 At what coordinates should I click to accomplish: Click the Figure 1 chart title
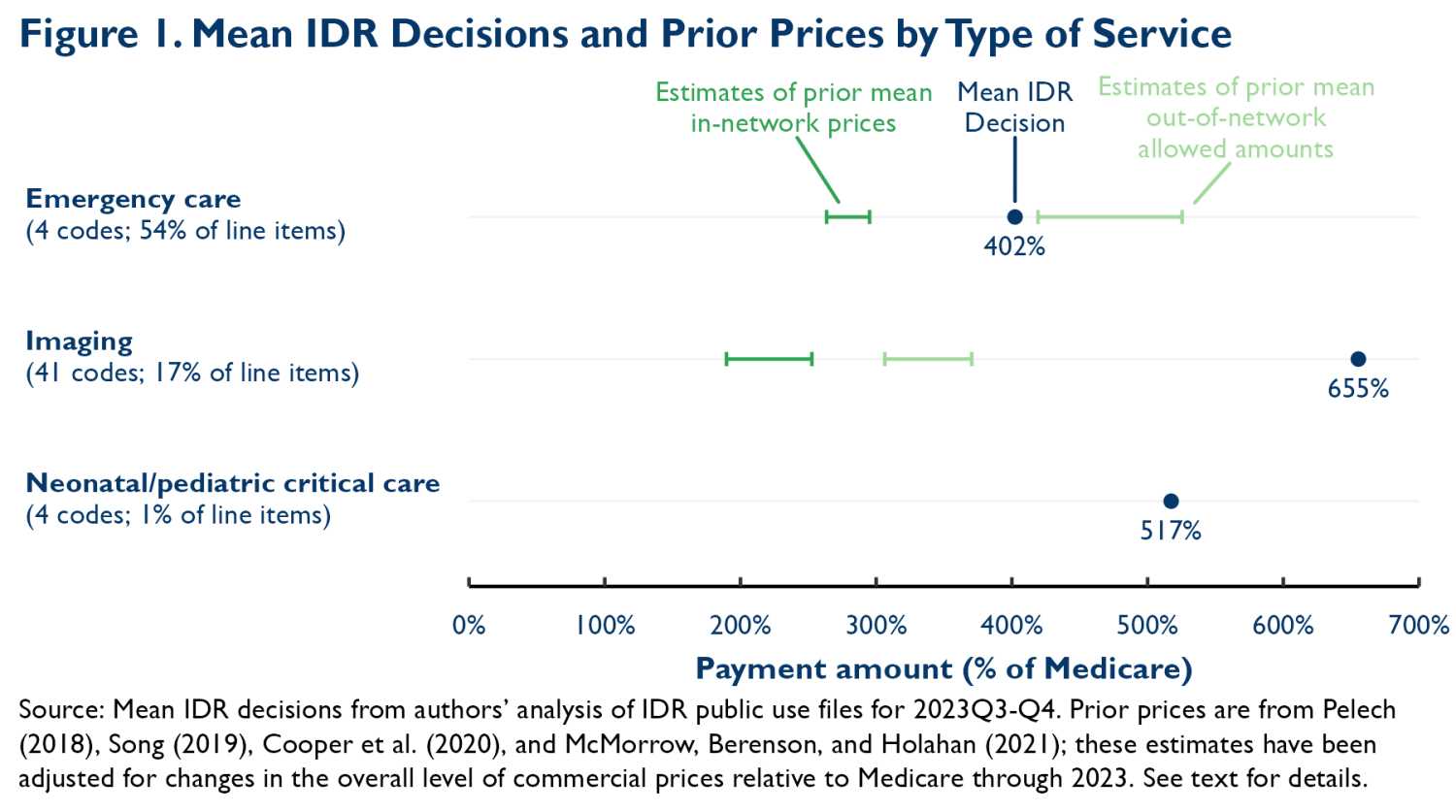(625, 34)
